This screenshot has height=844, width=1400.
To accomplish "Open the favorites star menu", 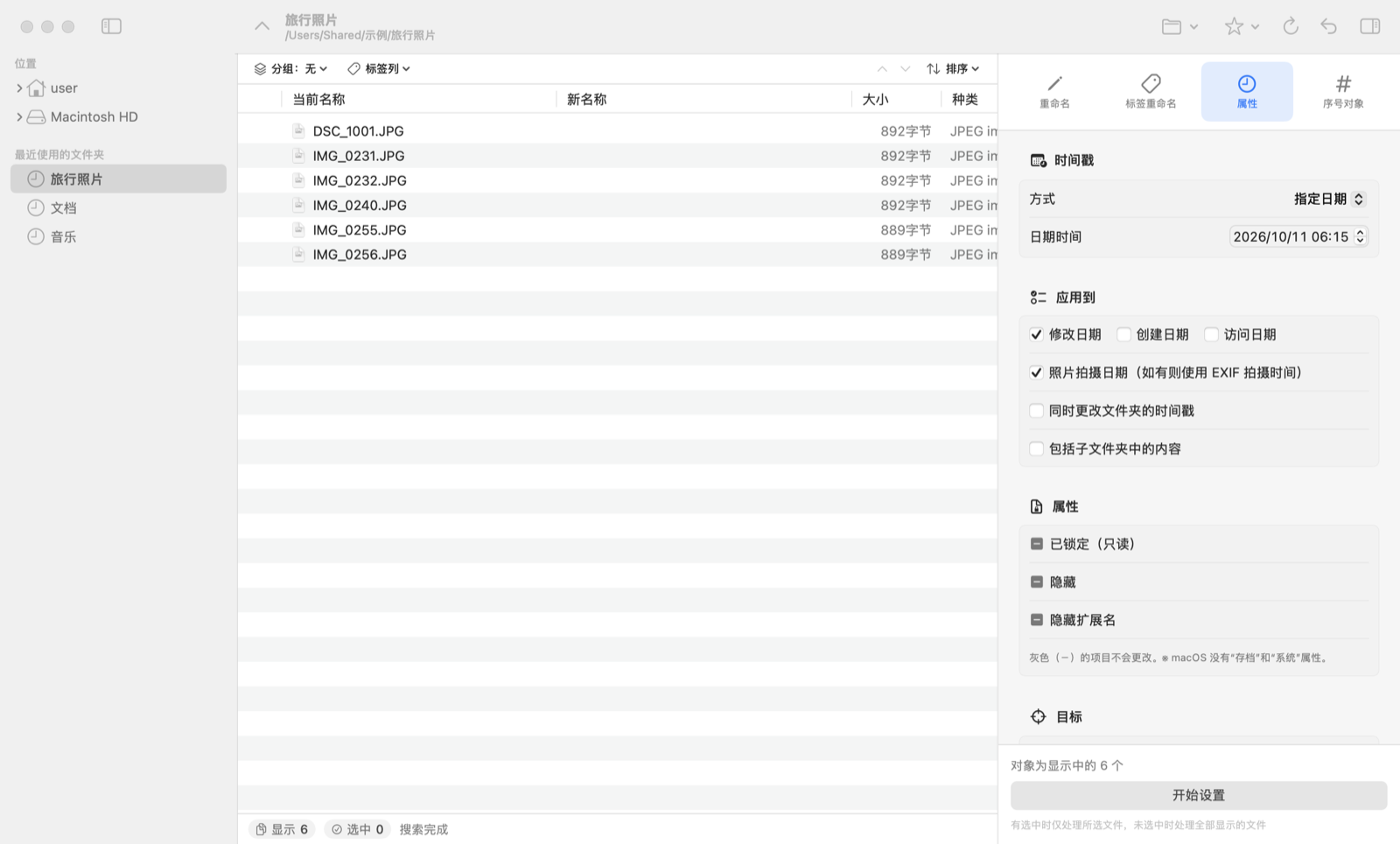I will (x=1242, y=26).
